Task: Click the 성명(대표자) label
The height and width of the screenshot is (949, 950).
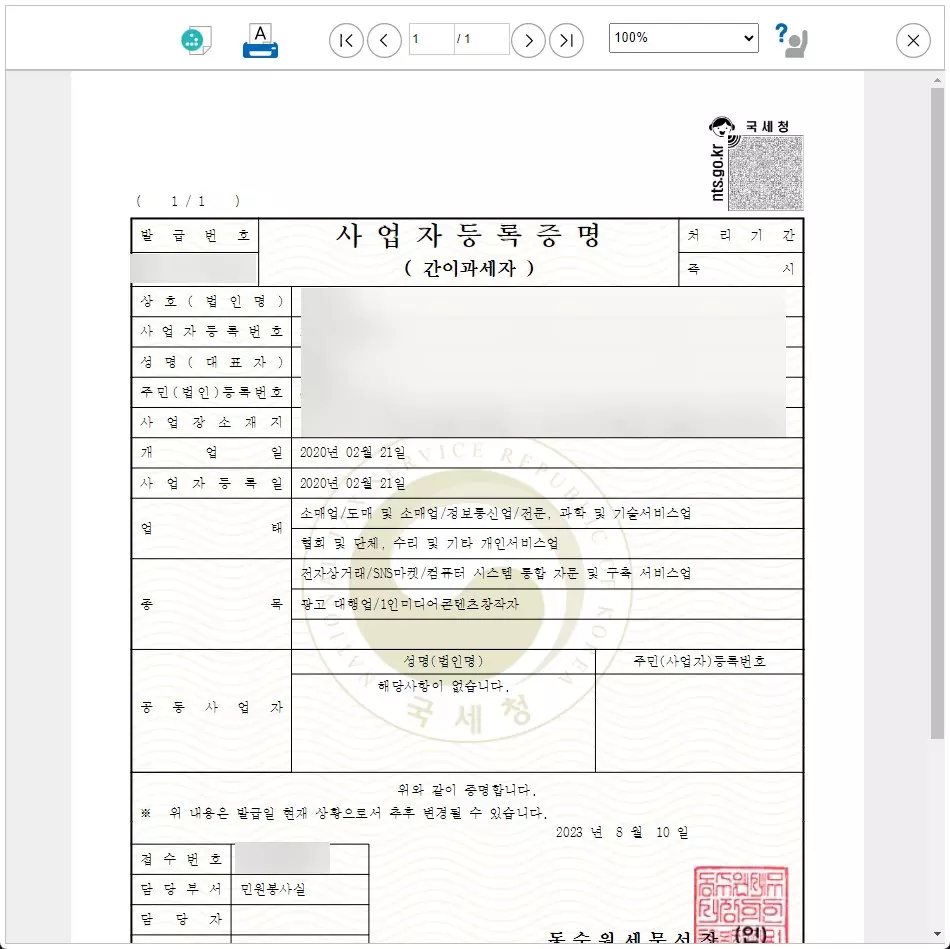Action: pos(211,362)
